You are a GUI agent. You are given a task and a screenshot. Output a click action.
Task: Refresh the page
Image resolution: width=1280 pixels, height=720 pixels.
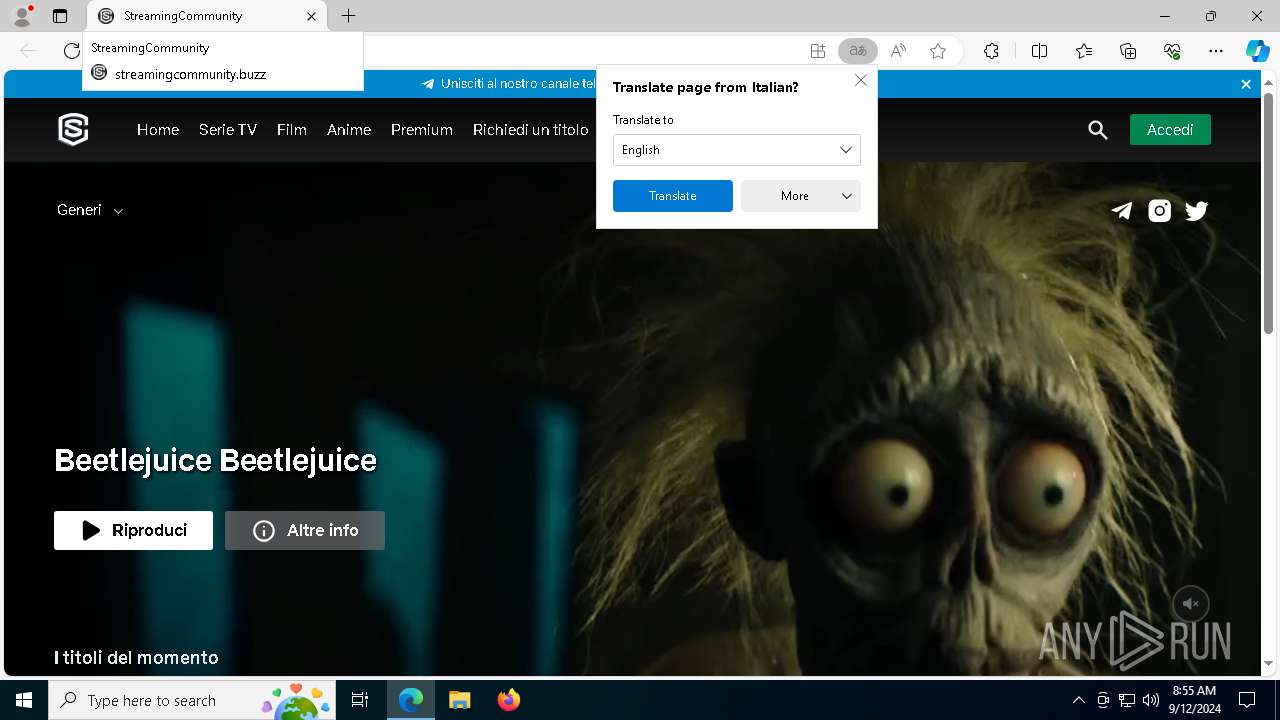pyautogui.click(x=71, y=51)
